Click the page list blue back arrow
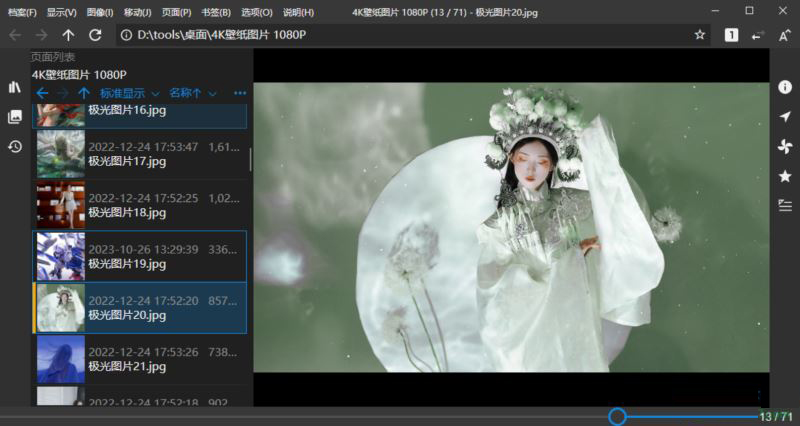Viewport: 800px width, 426px height. (x=42, y=93)
